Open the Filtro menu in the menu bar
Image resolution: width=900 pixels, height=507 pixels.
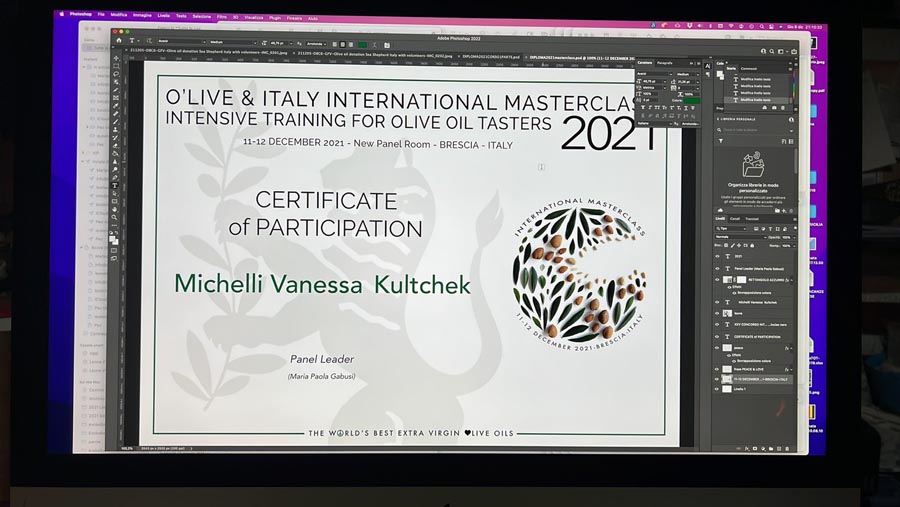(x=222, y=17)
